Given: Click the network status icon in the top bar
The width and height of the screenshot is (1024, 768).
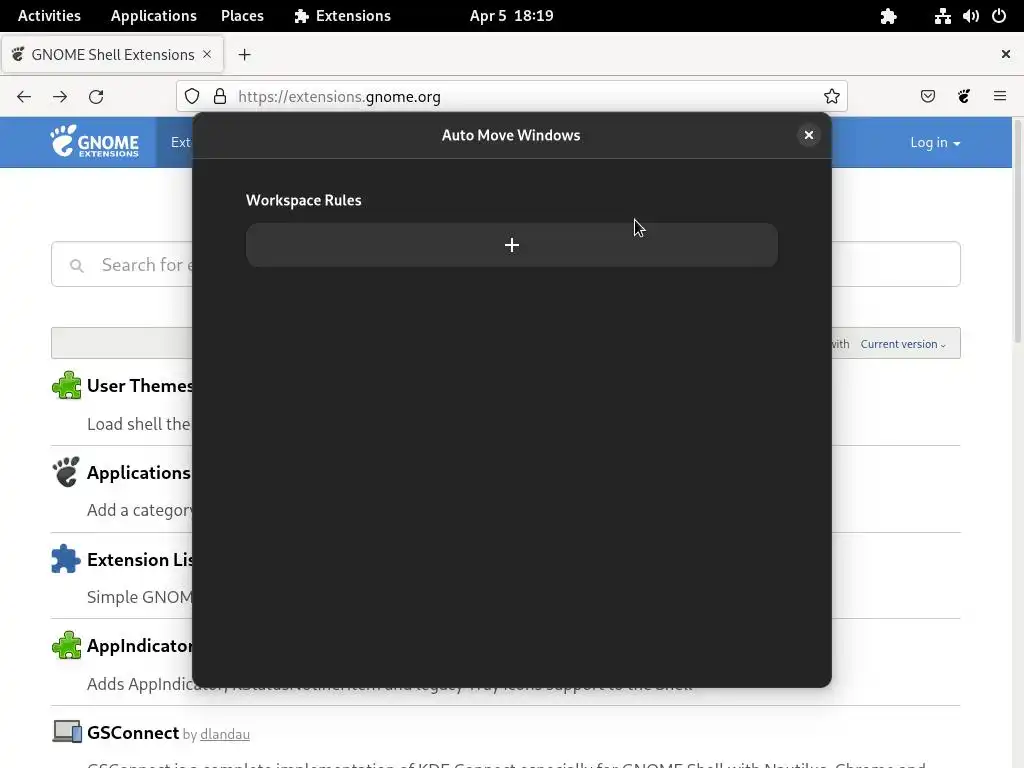Looking at the screenshot, I should [x=942, y=16].
